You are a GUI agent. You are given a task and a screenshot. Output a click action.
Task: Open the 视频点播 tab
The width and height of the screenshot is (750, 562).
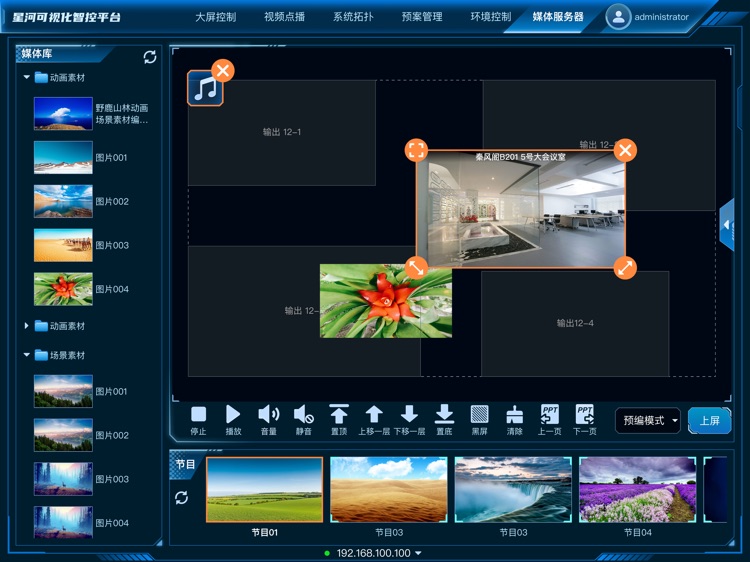284,17
